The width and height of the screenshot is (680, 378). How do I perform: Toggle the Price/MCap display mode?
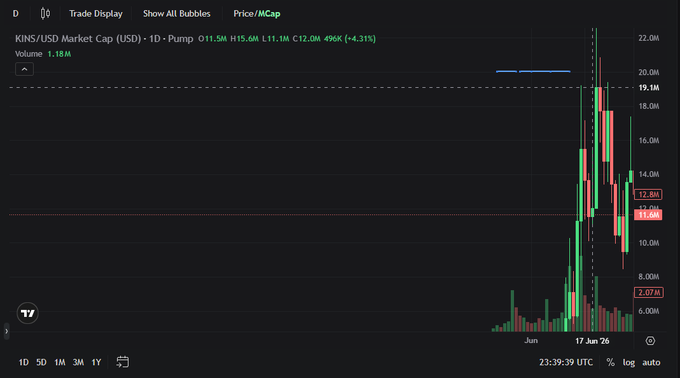[x=257, y=14]
